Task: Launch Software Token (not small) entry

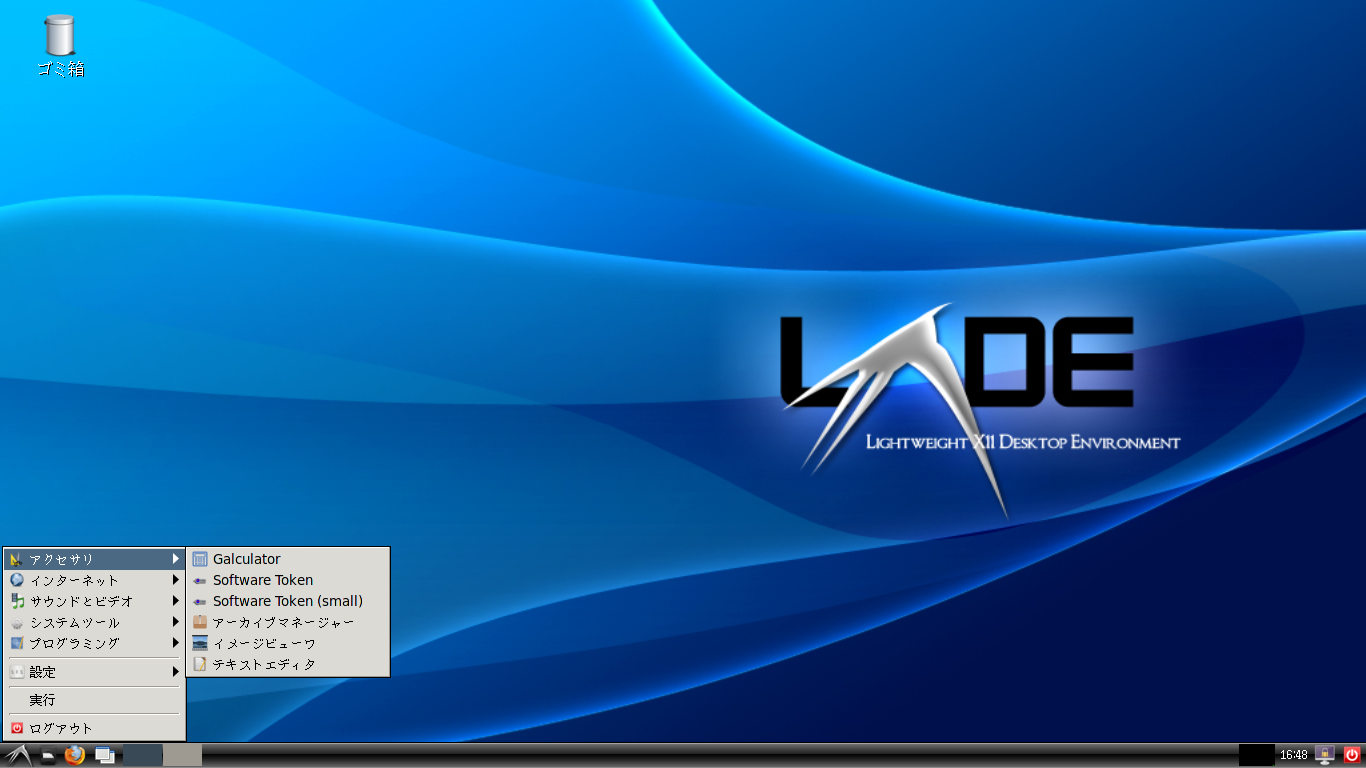Action: [x=288, y=580]
